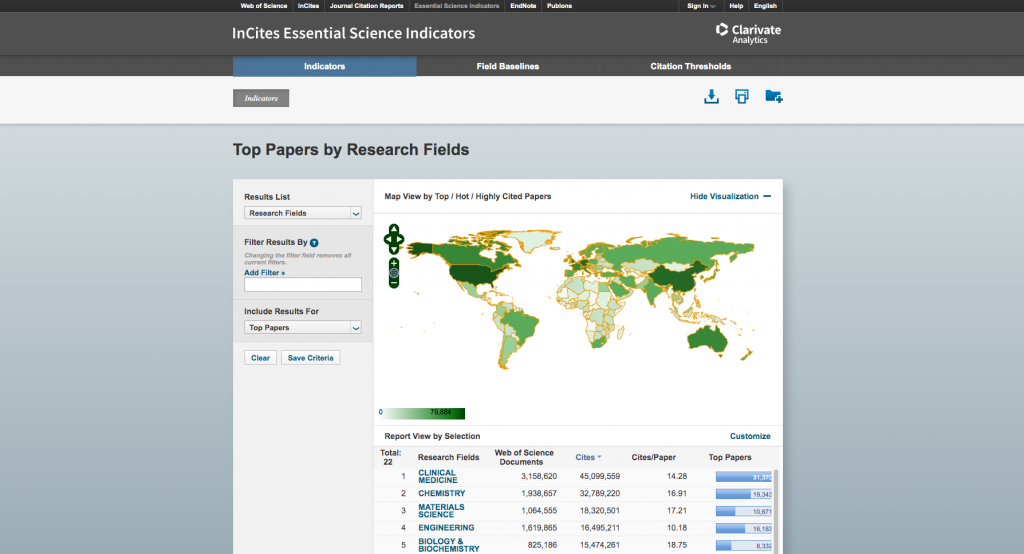This screenshot has width=1024, height=554.
Task: Reset map to world view
Action: (394, 273)
